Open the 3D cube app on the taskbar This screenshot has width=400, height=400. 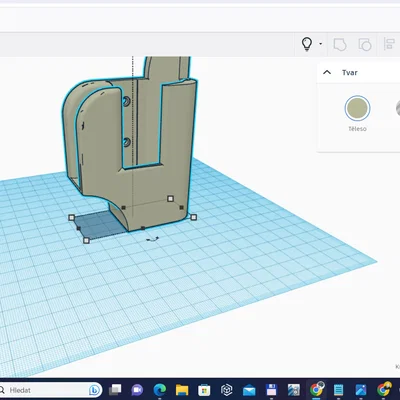point(227,390)
